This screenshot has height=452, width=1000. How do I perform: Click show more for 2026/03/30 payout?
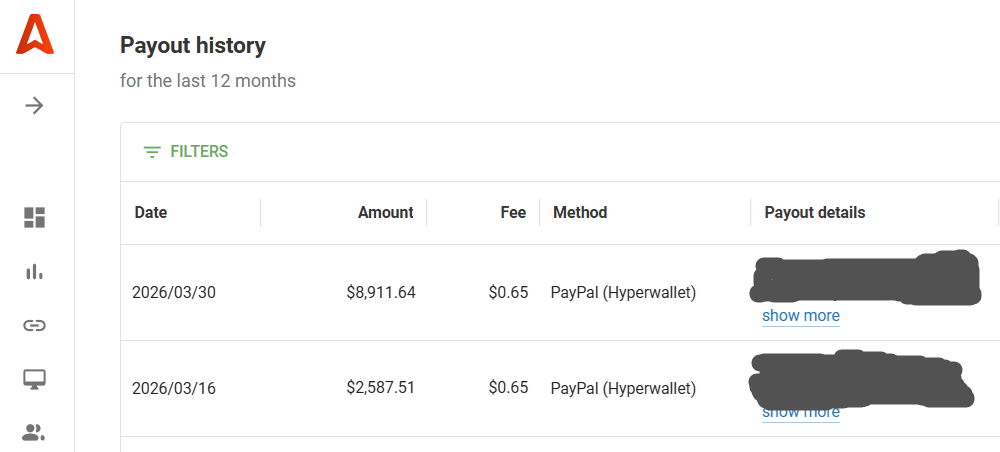pyautogui.click(x=800, y=316)
